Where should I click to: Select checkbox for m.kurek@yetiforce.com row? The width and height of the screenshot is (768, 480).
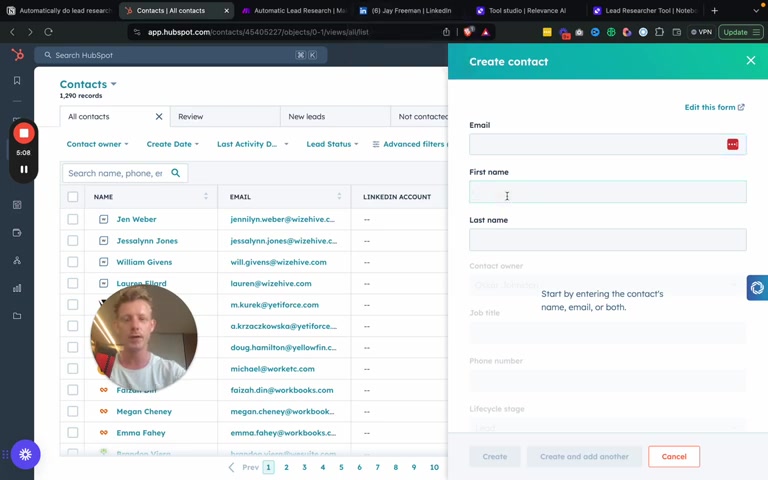72,305
